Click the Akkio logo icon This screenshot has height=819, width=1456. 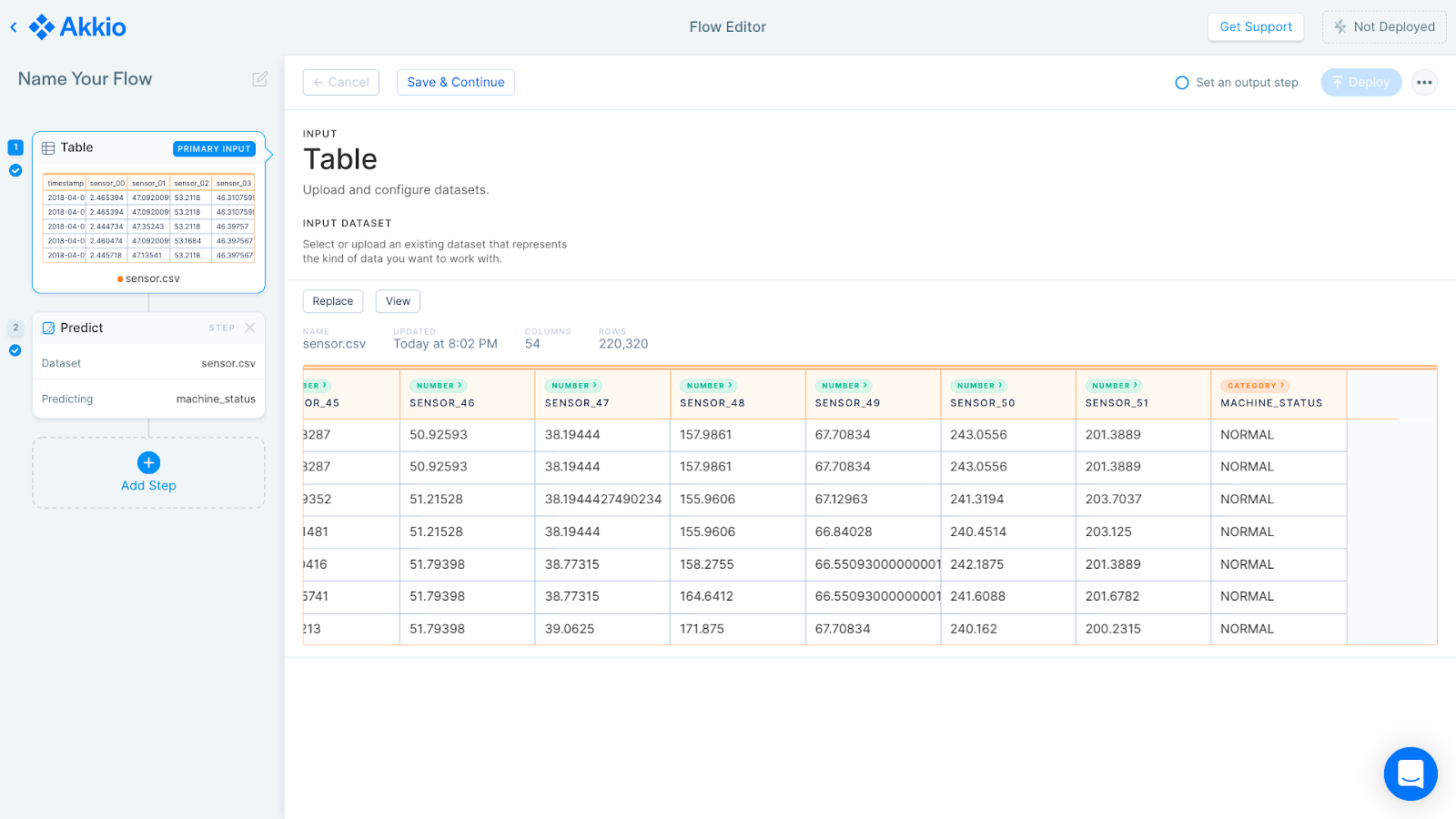[x=41, y=26]
